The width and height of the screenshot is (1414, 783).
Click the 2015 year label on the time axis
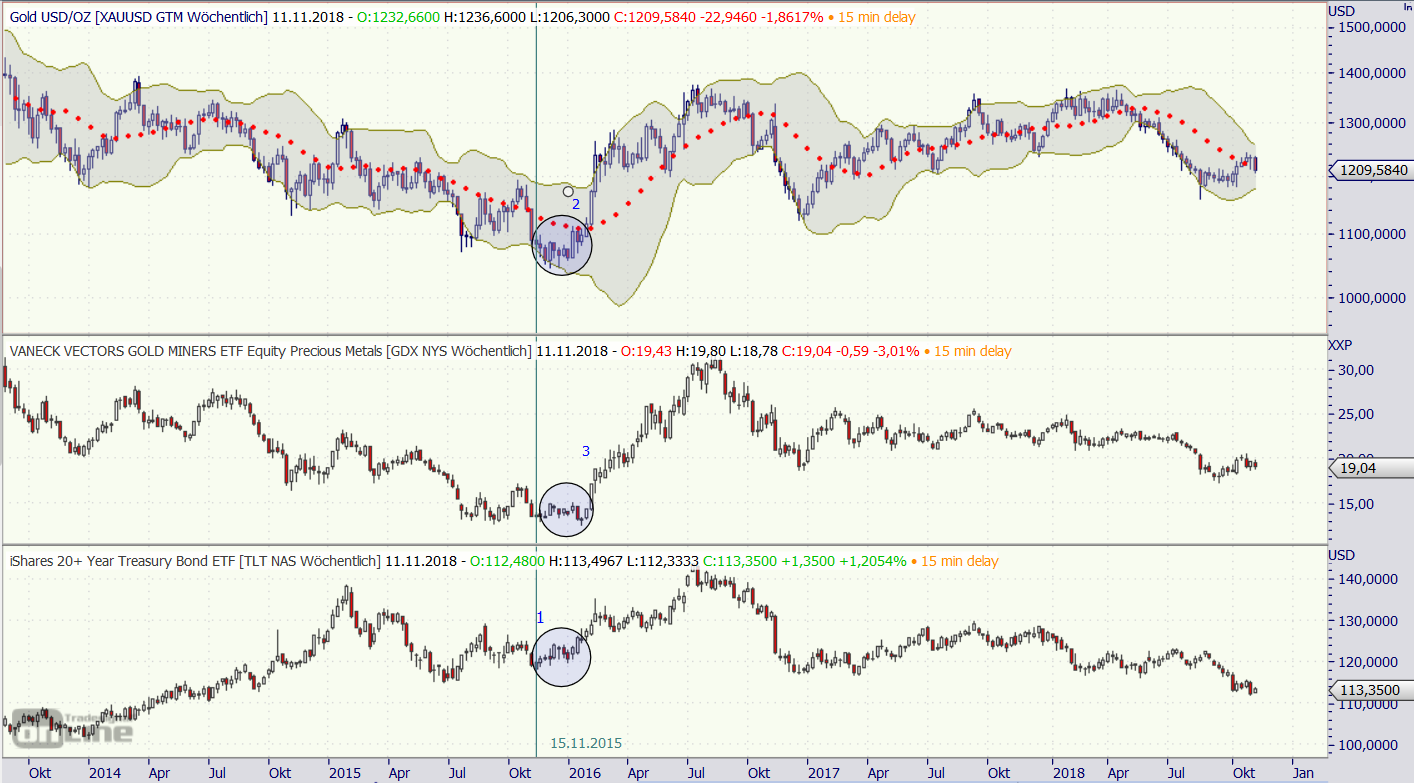pyautogui.click(x=345, y=773)
